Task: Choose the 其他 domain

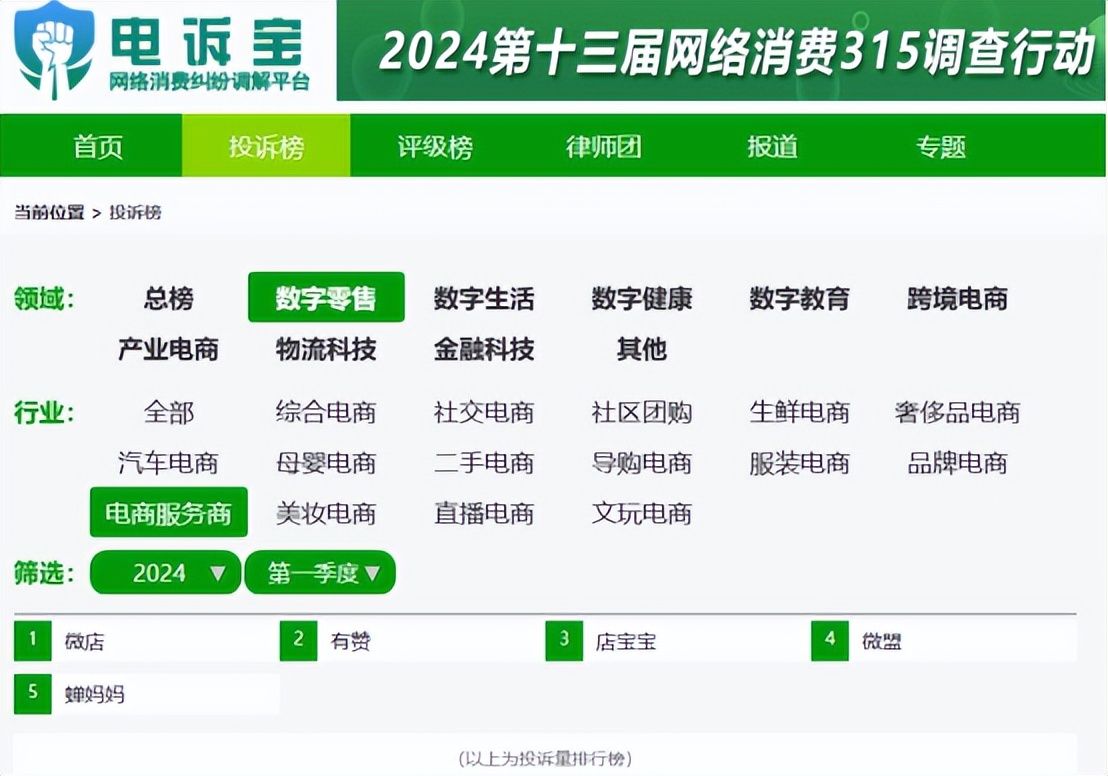Action: [x=642, y=348]
